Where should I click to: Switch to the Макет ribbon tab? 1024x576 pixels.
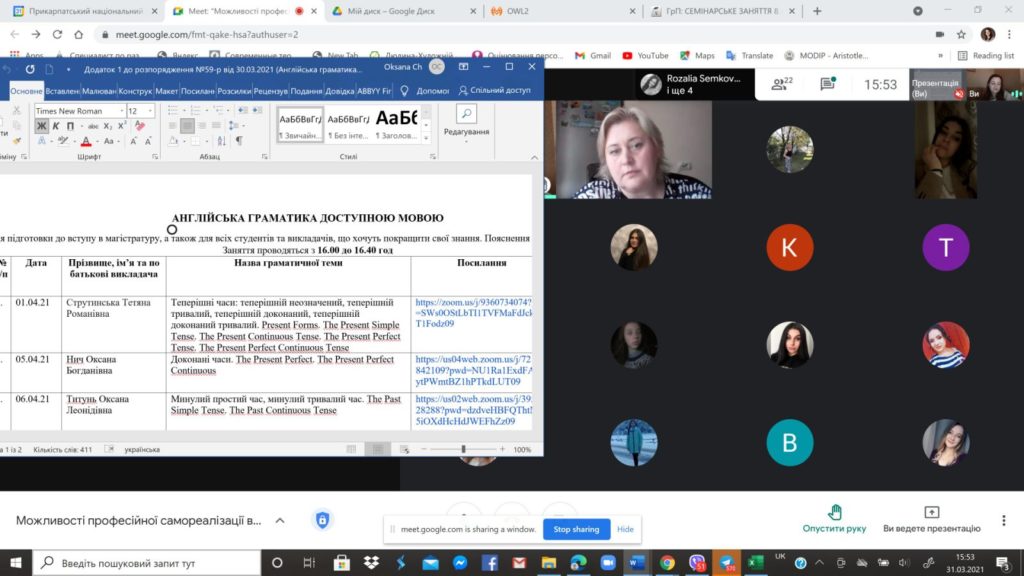coord(166,91)
